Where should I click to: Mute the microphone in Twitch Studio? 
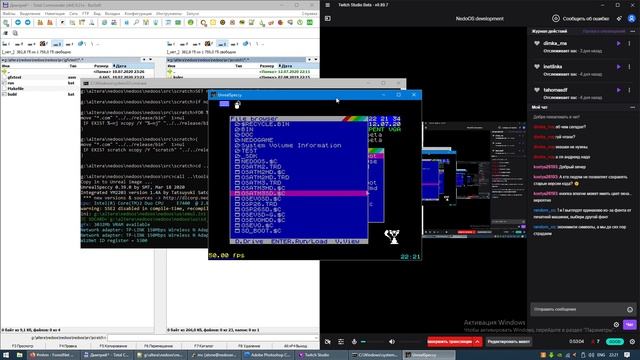pos(354,342)
